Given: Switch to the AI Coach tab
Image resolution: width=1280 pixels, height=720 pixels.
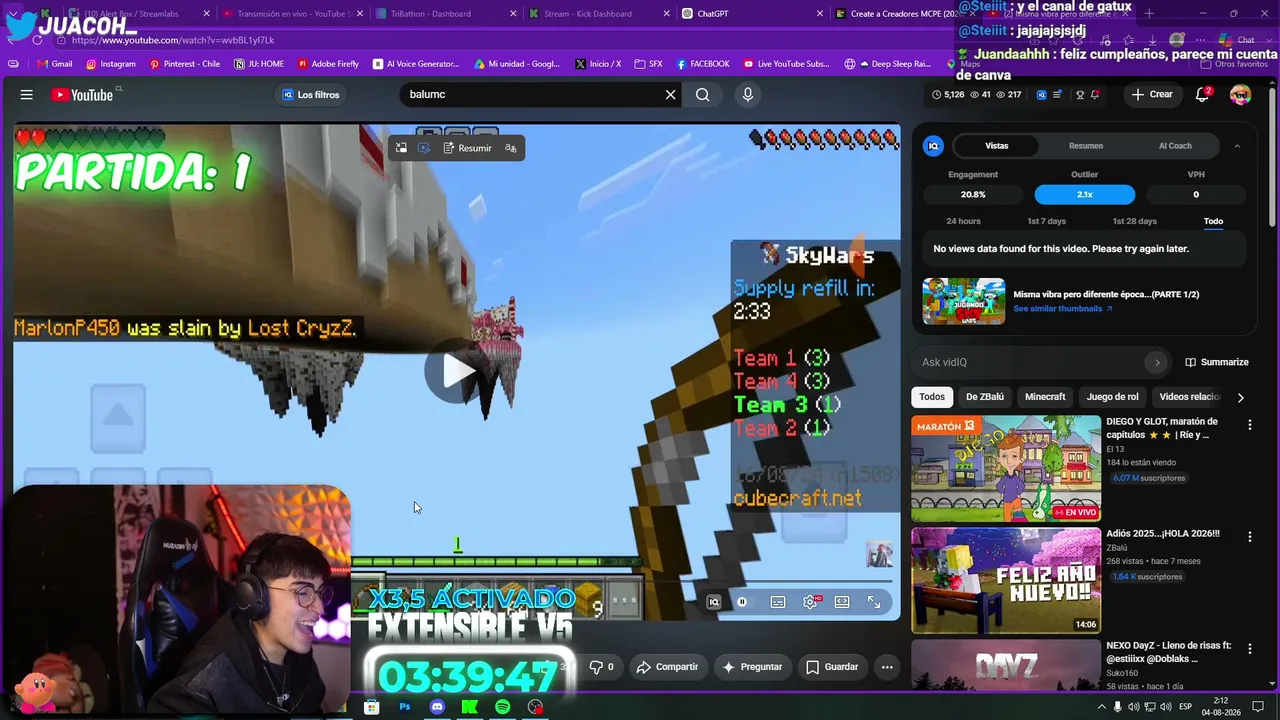Looking at the screenshot, I should 1175,146.
